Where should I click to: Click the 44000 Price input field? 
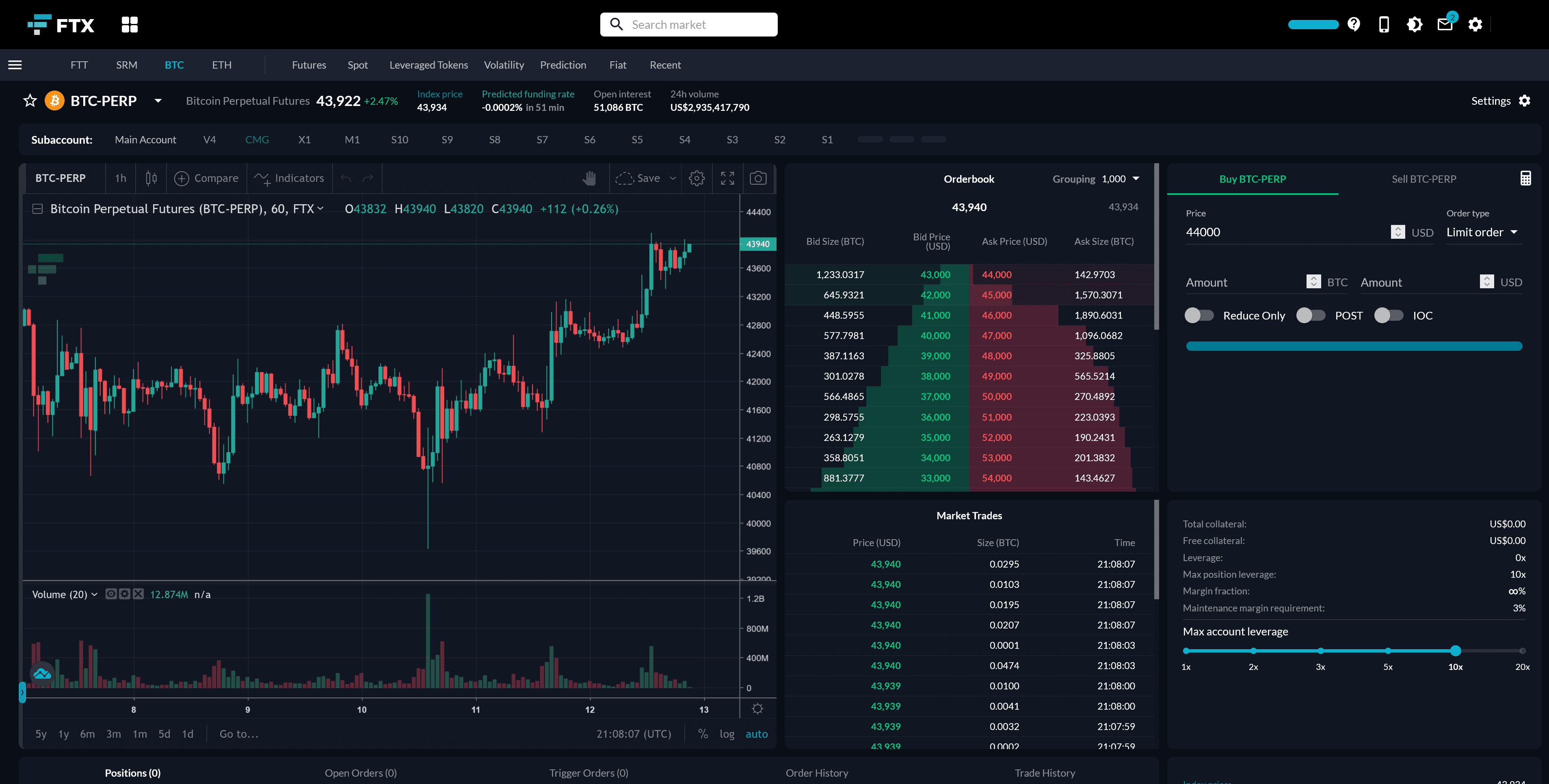tap(1286, 232)
